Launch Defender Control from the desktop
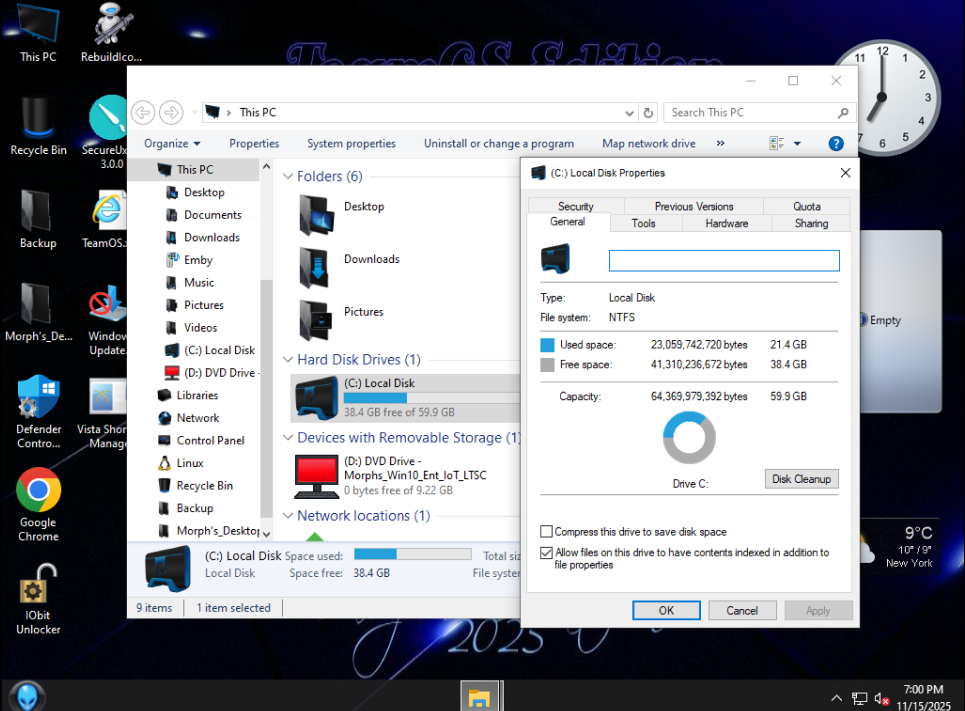The image size is (965, 711). [x=38, y=412]
